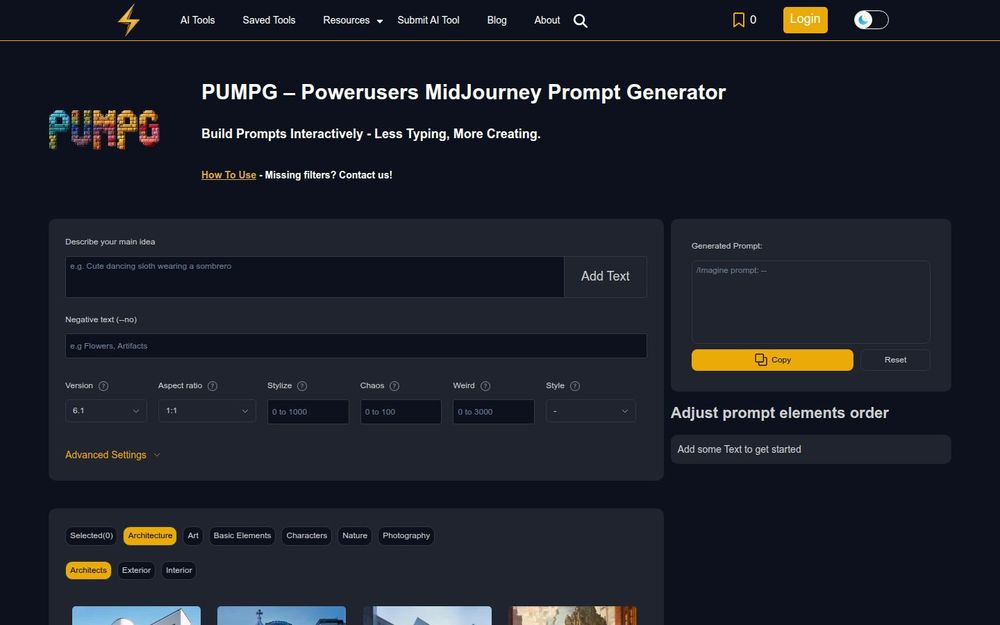Focus the Negative text input field

(356, 346)
